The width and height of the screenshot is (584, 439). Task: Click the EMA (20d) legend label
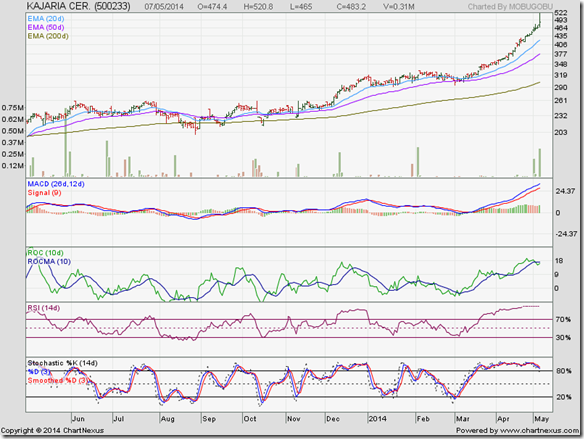(45, 19)
